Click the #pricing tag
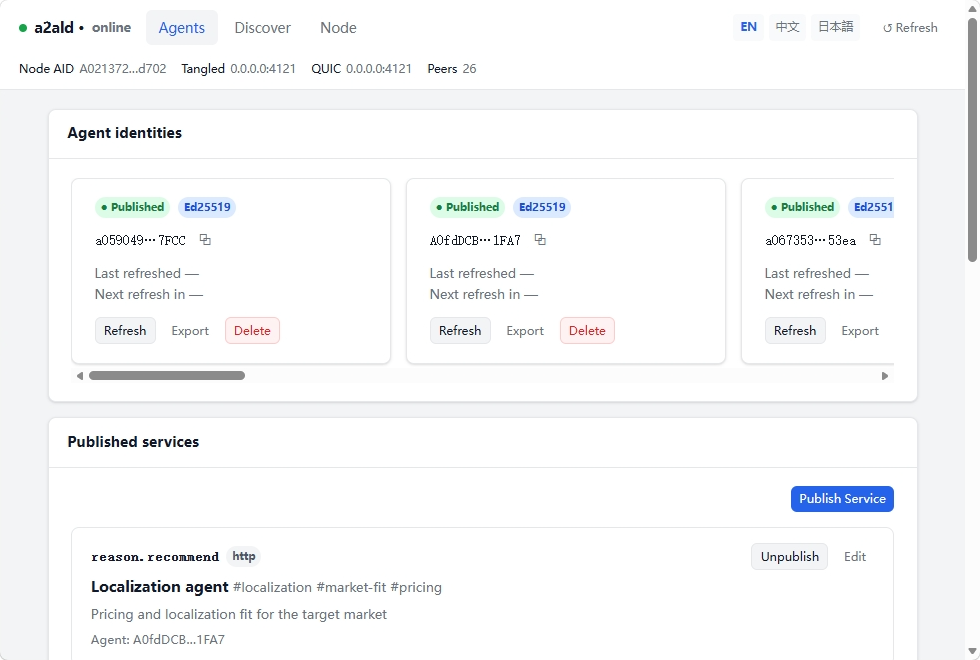The image size is (980, 660). click(x=416, y=588)
